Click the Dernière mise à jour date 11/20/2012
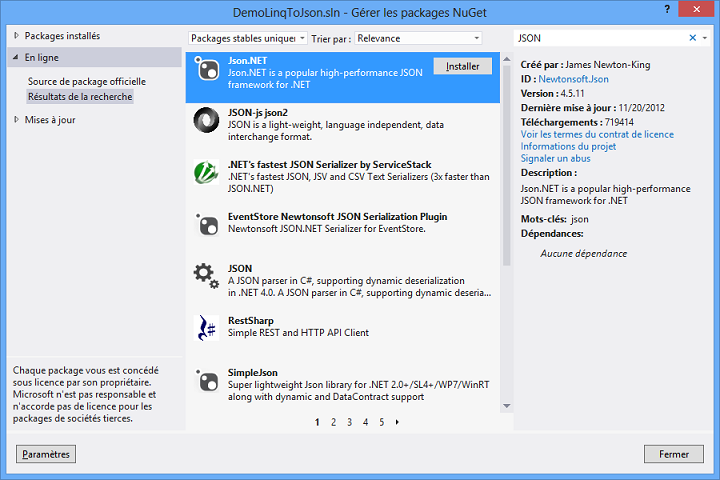Viewport: 720px width, 480px height. tap(641, 108)
